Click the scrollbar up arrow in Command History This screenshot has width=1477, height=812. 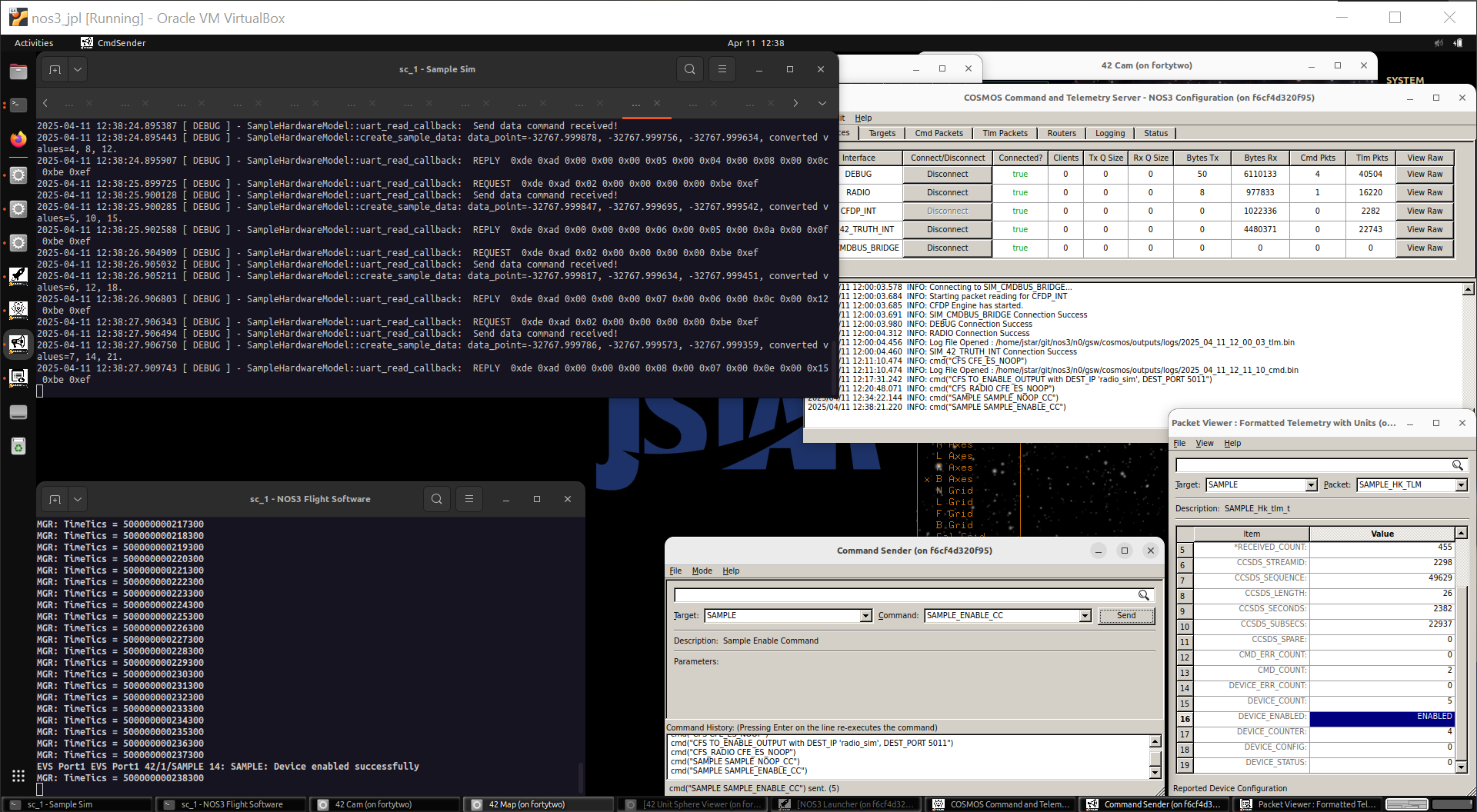[x=1155, y=742]
